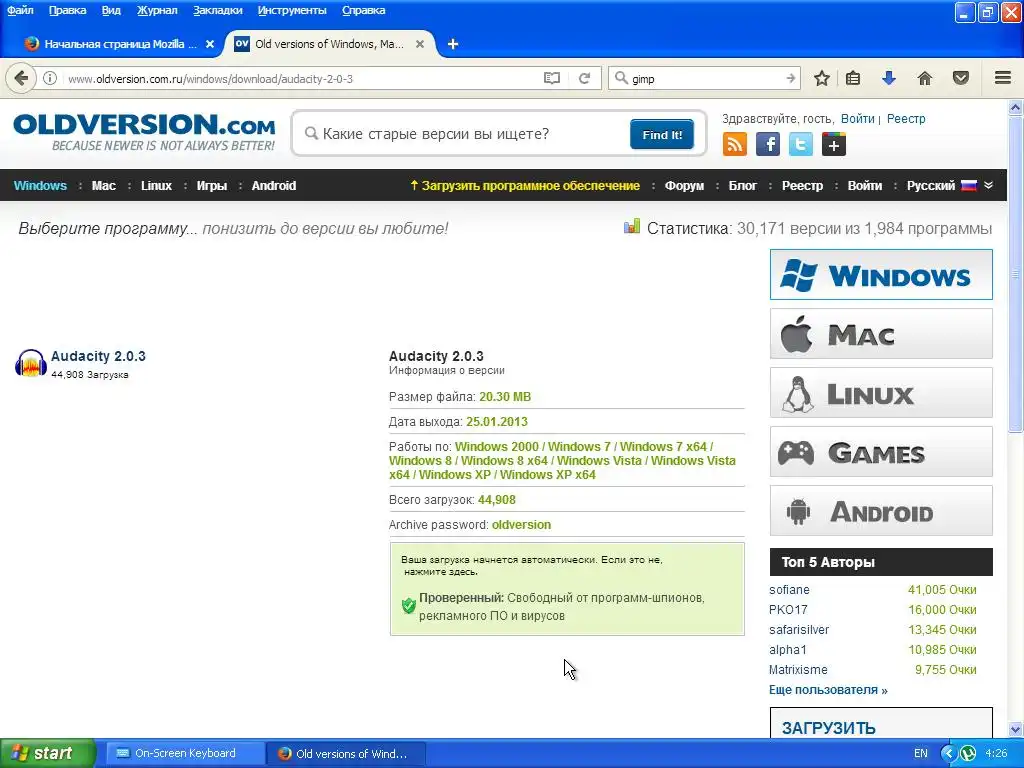This screenshot has width=1024, height=768.
Task: Open the Справка menu
Action: coord(363,10)
